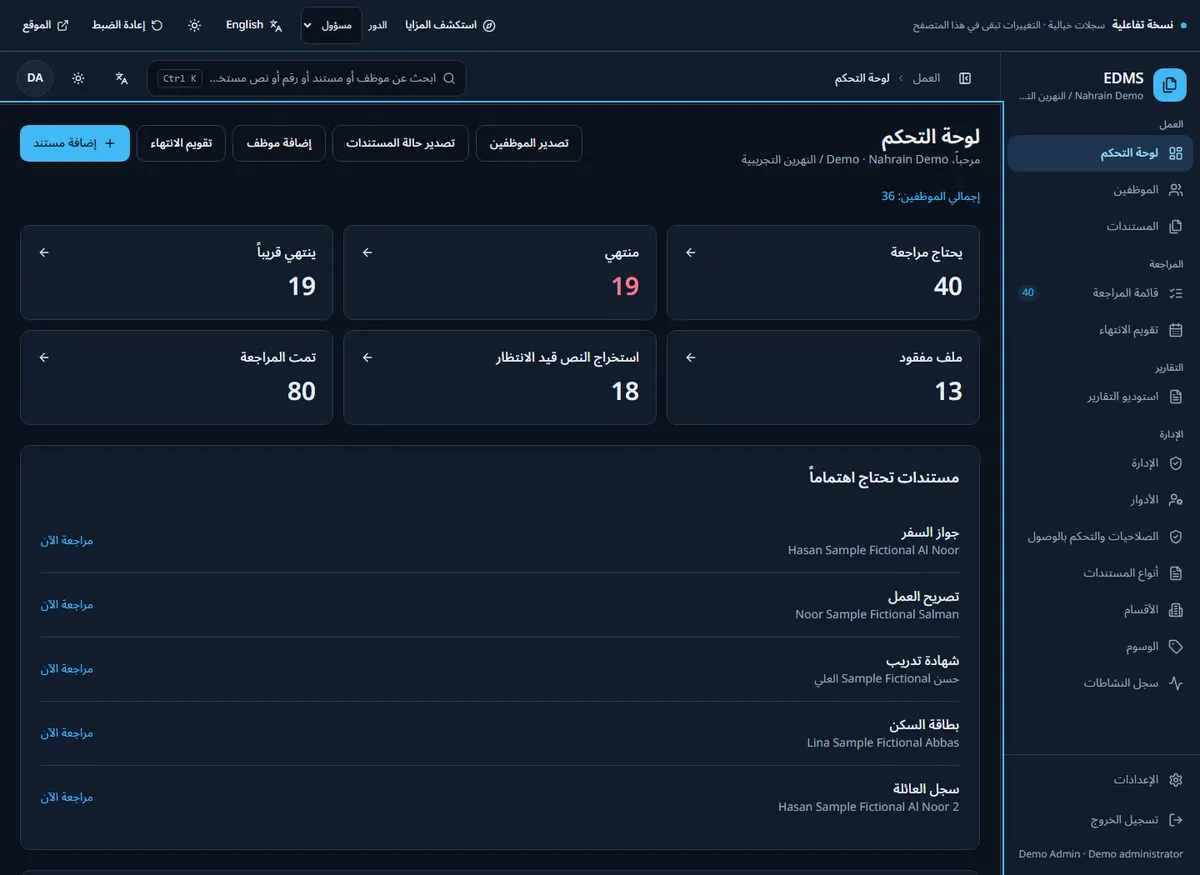1200x875 pixels.
Task: Click استكشف المزايا compass button
Action: pos(450,25)
